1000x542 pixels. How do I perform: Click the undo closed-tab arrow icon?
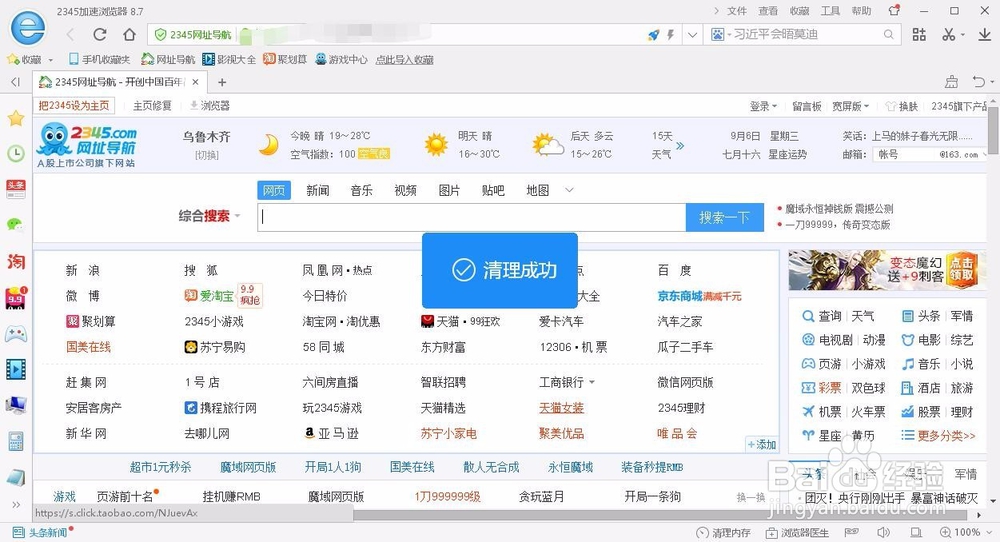(x=979, y=82)
